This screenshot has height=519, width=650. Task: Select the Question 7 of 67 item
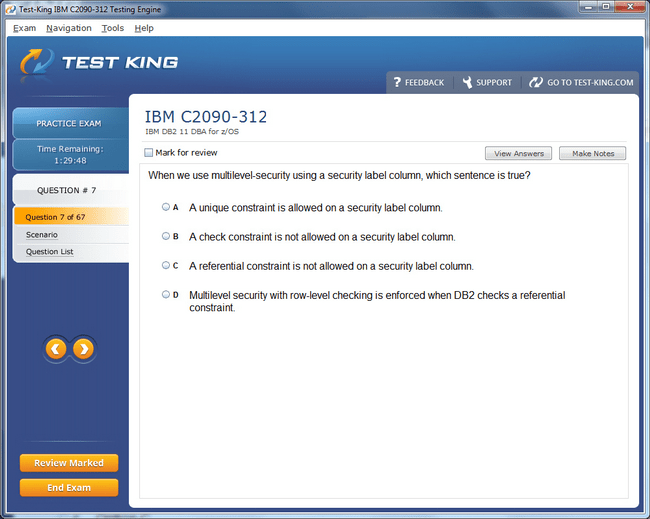pos(71,217)
